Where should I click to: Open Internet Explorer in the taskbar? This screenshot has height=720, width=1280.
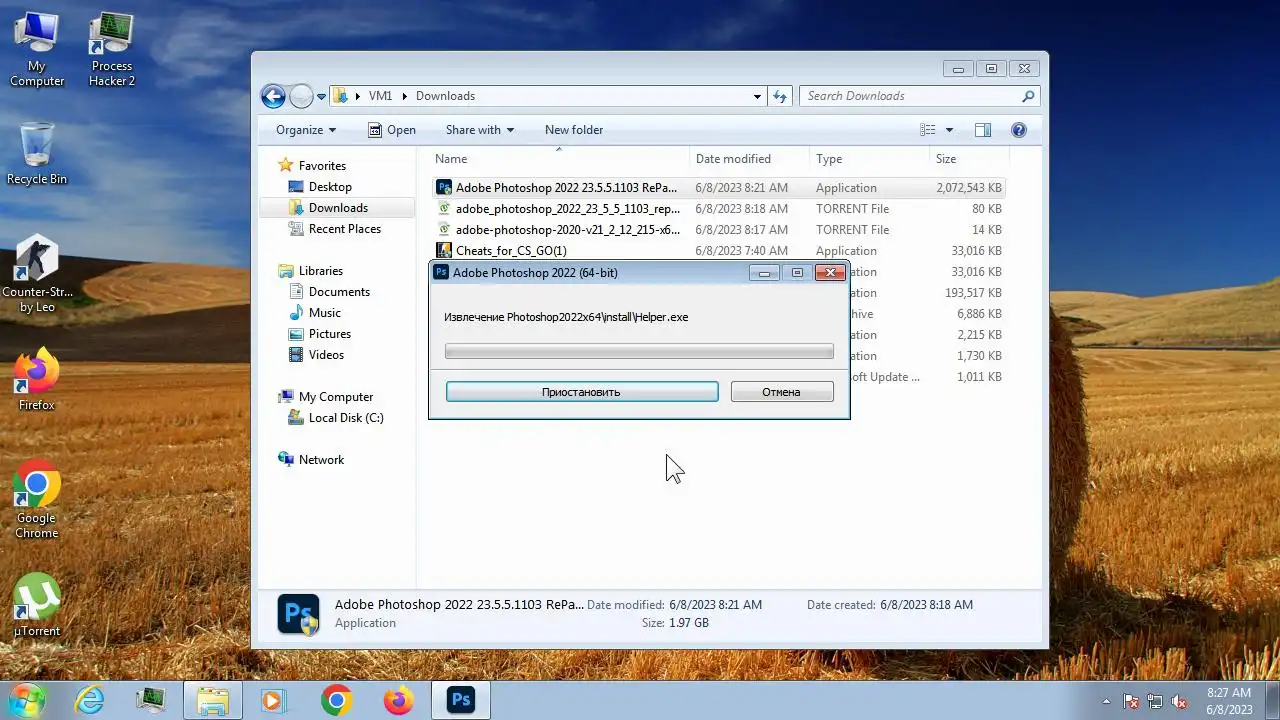coord(90,700)
